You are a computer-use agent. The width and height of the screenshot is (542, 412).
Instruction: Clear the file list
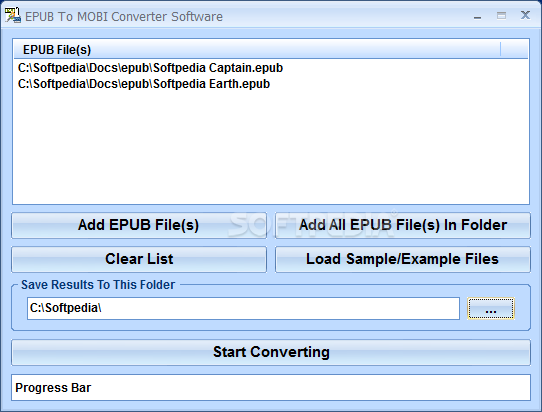pyautogui.click(x=139, y=259)
